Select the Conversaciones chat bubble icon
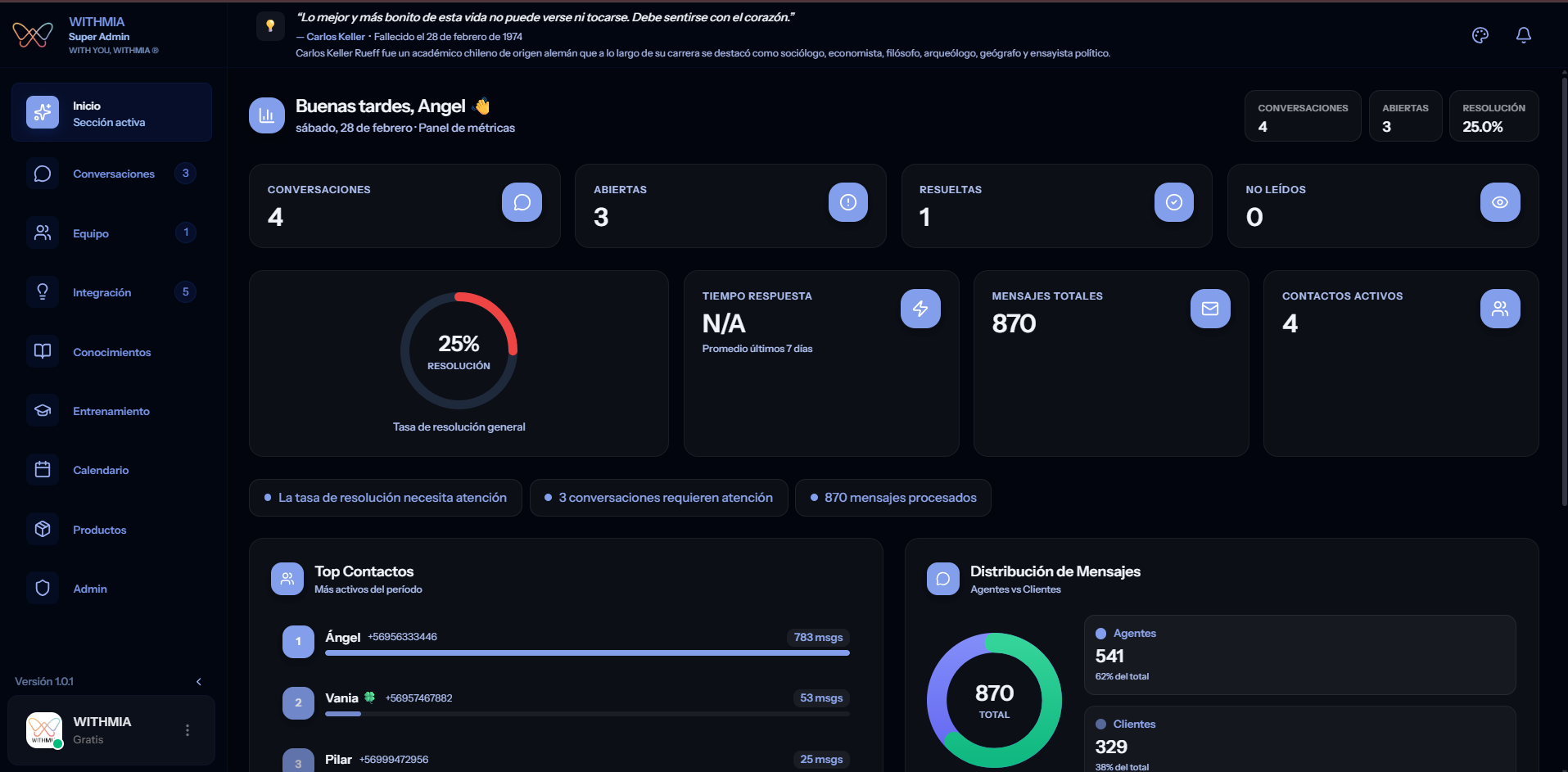The image size is (1568, 772). pos(43,173)
